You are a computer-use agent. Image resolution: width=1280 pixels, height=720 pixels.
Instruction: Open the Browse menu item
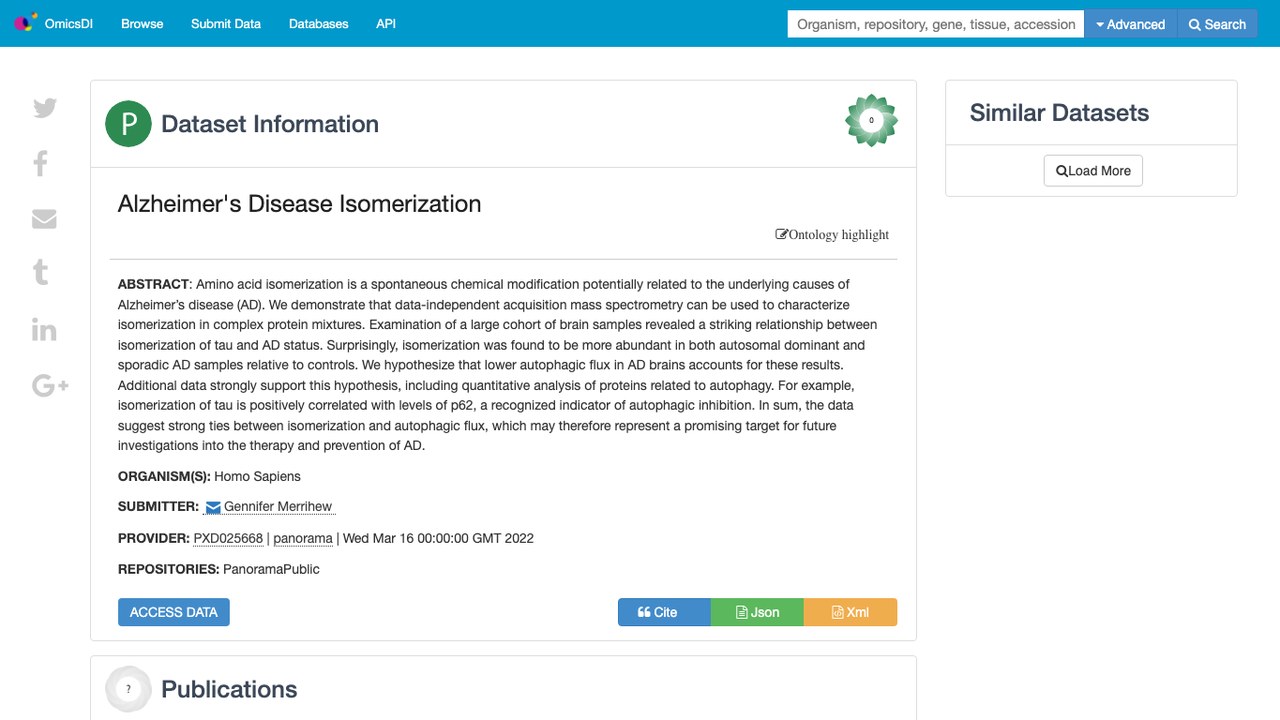[x=142, y=24]
